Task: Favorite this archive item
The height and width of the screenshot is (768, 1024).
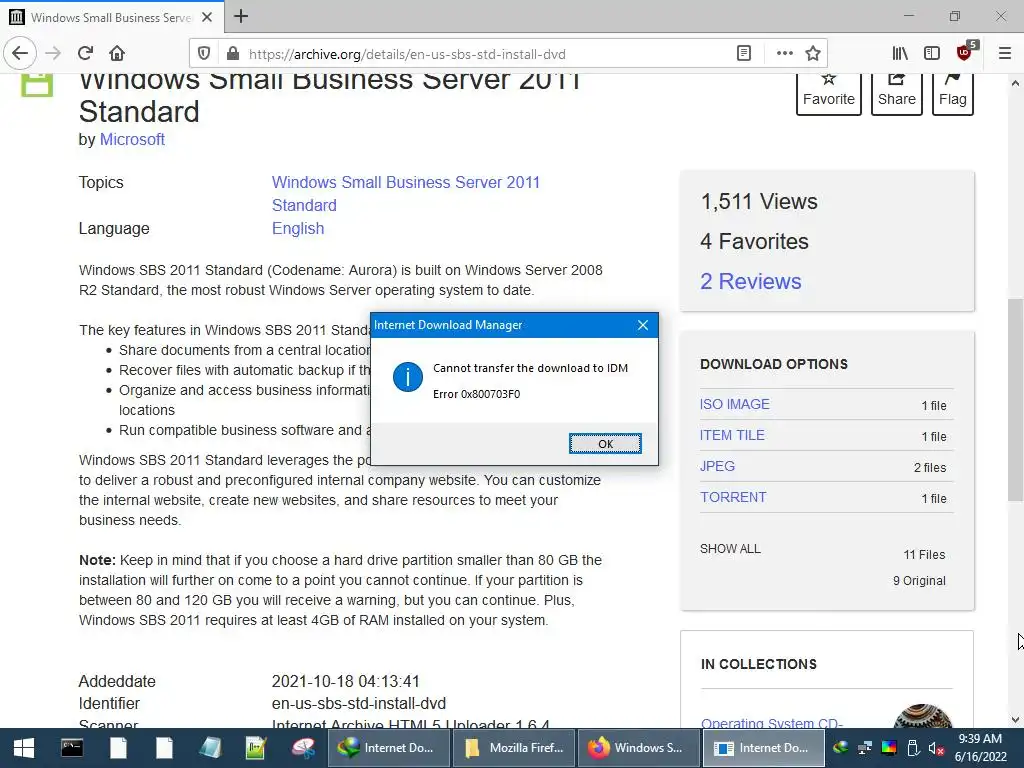Action: pyautogui.click(x=829, y=93)
